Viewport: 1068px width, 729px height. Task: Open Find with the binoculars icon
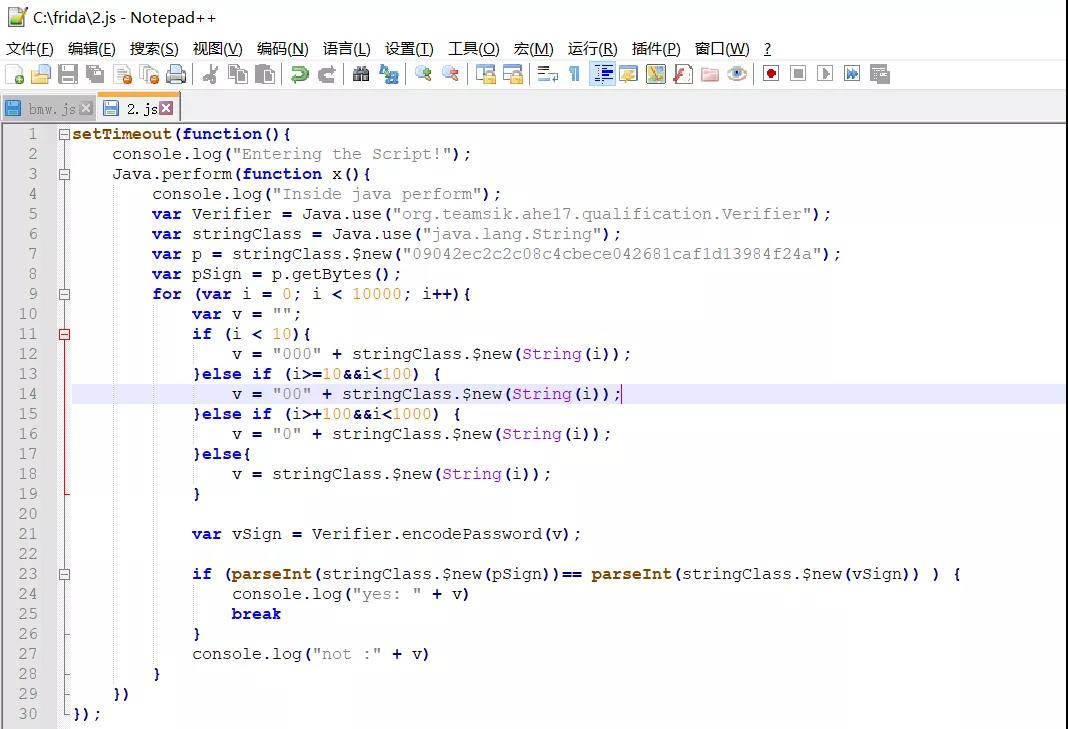point(361,74)
